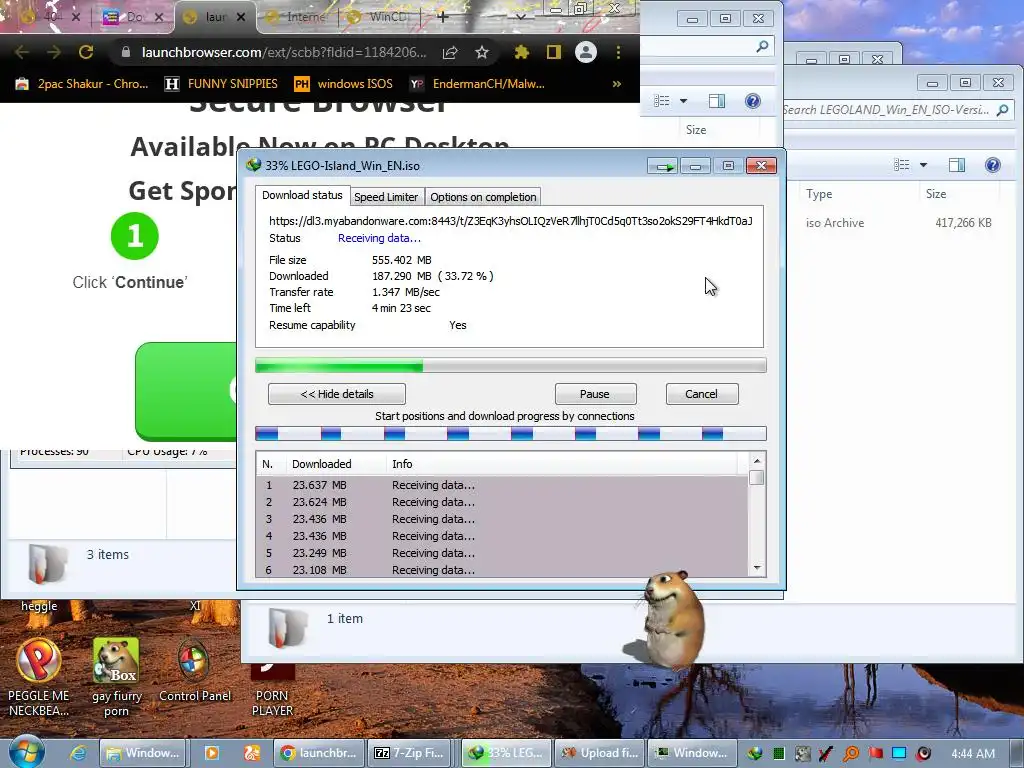The image size is (1024, 768).
Task: Open Chrome profile avatar
Action: pyautogui.click(x=586, y=52)
